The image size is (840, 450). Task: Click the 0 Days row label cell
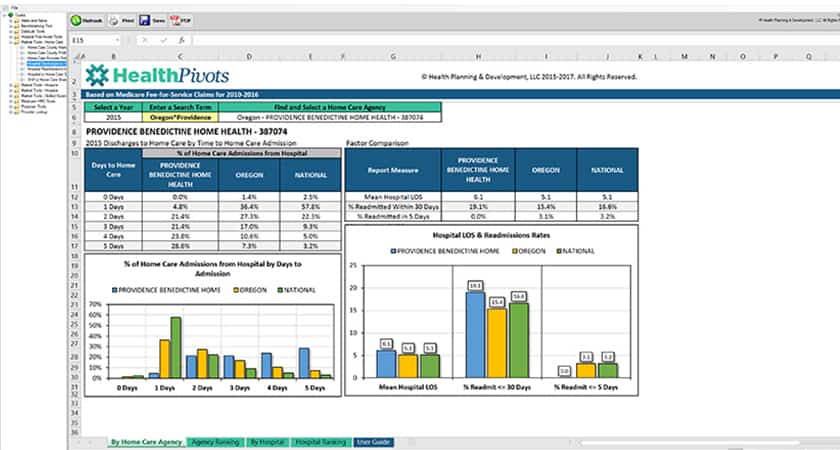[113, 197]
